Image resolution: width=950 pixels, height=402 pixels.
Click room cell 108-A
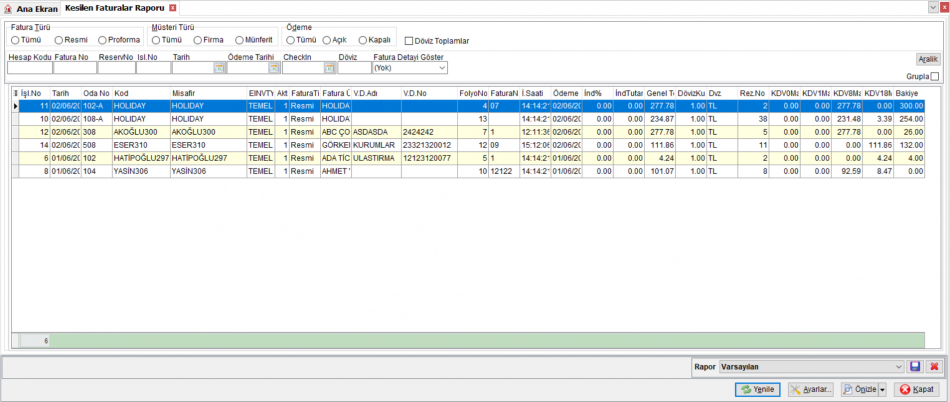click(96, 120)
